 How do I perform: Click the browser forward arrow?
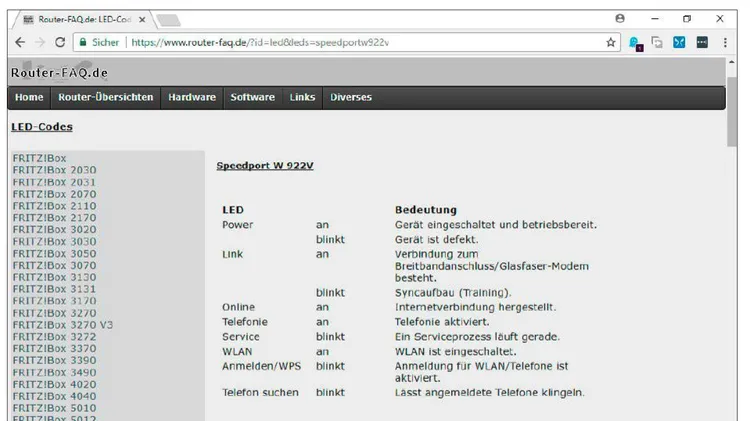click(x=40, y=43)
